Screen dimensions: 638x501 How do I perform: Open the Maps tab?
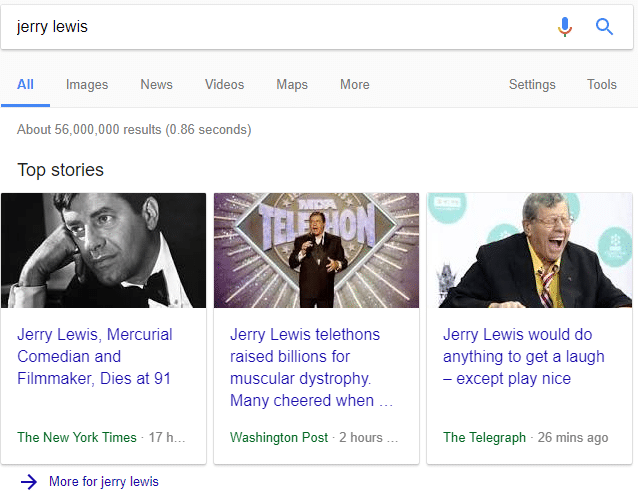[292, 84]
